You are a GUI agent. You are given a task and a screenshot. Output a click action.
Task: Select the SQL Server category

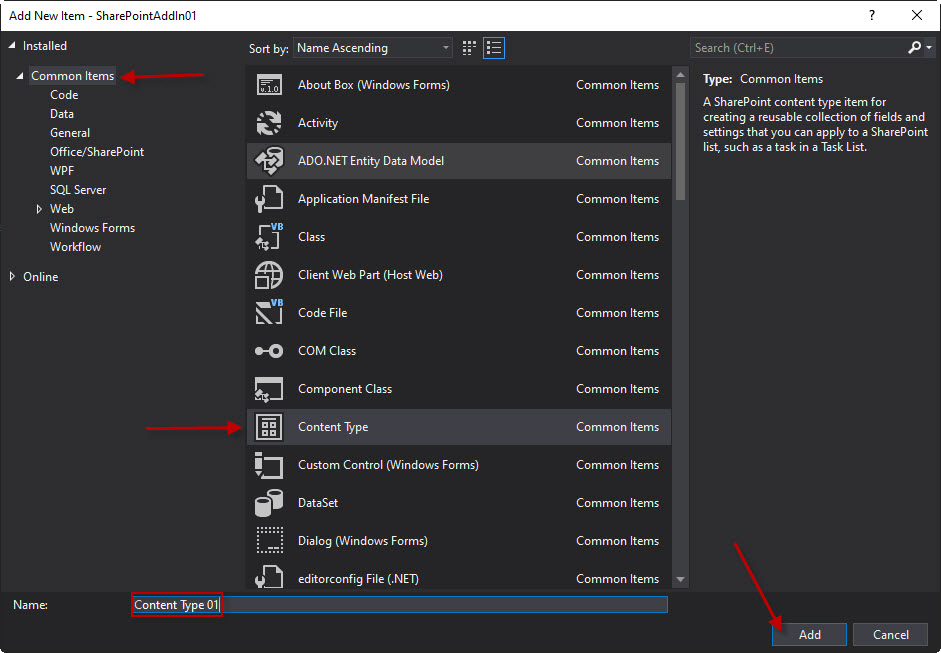(78, 190)
